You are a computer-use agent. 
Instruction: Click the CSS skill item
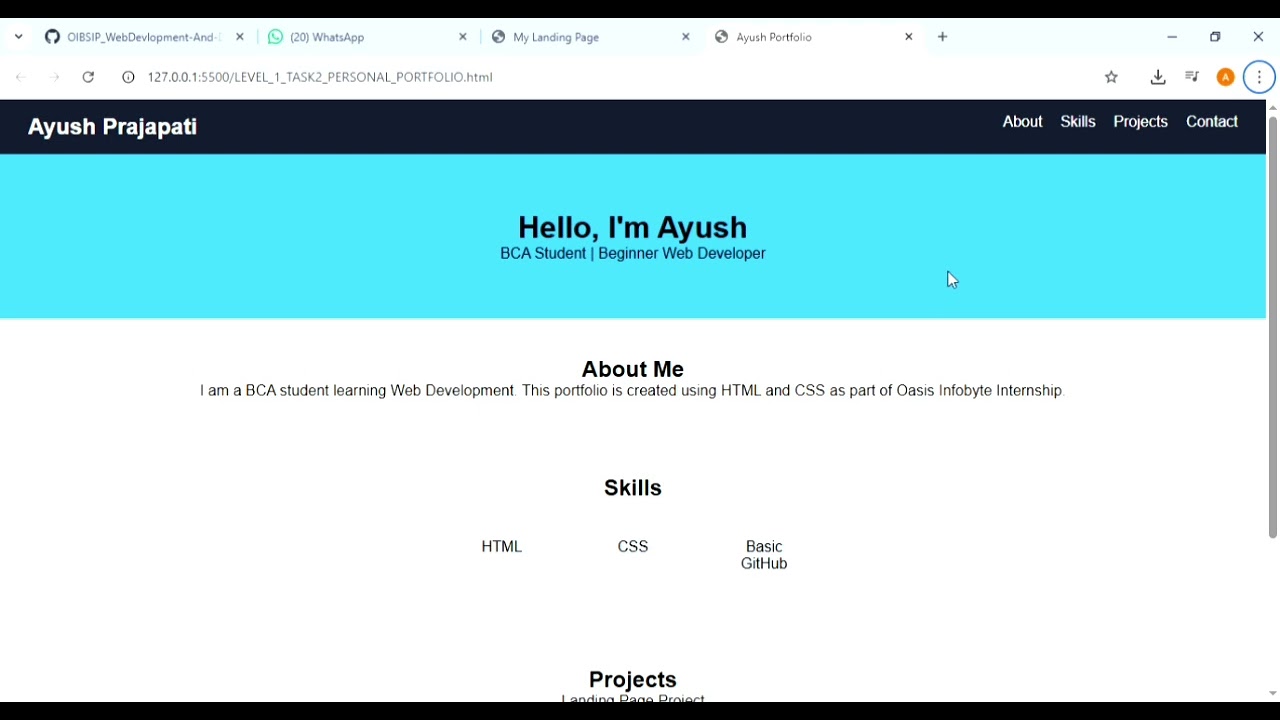(633, 547)
